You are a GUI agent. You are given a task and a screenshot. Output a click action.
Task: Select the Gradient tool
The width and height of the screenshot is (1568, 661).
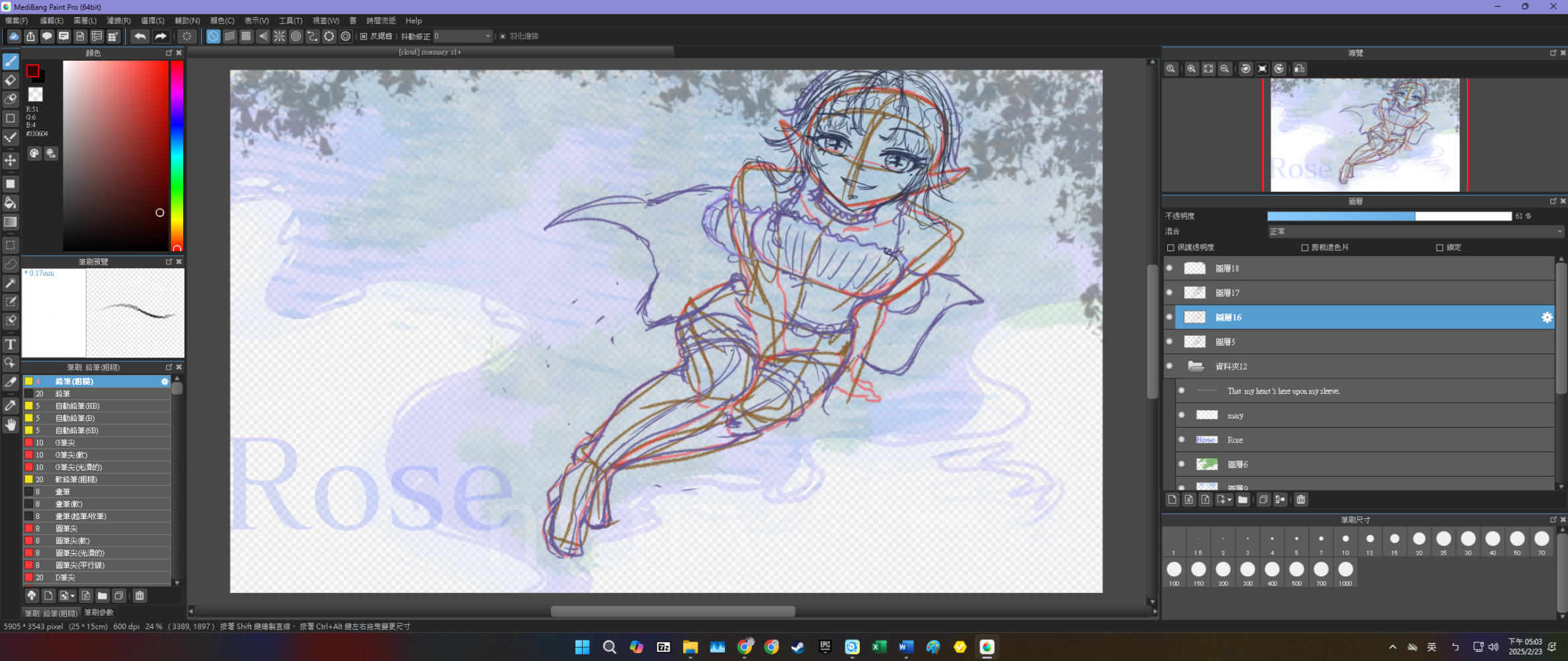tap(11, 222)
